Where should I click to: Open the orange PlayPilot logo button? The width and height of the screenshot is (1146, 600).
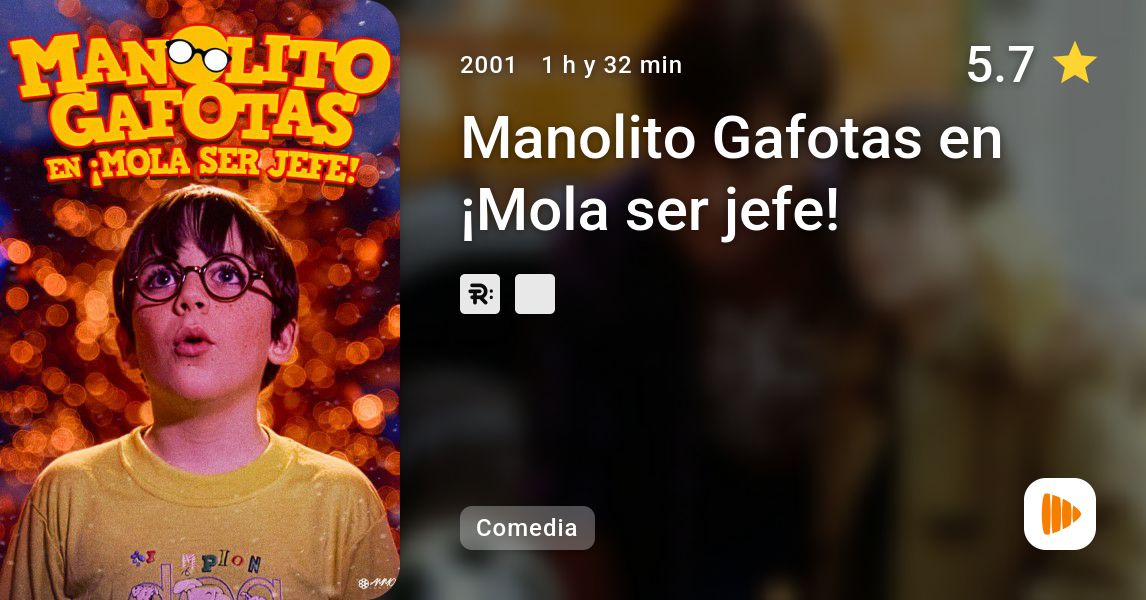1059,514
